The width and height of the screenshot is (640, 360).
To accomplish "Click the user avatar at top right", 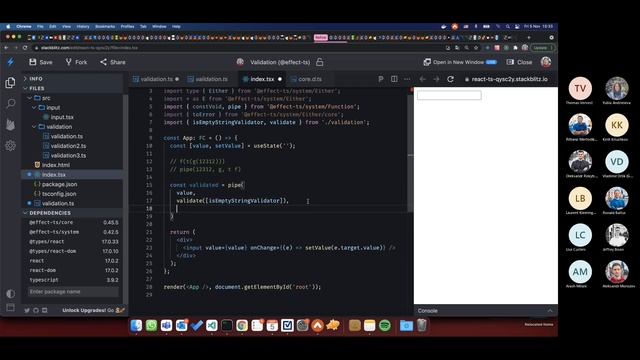I will point(546,62).
